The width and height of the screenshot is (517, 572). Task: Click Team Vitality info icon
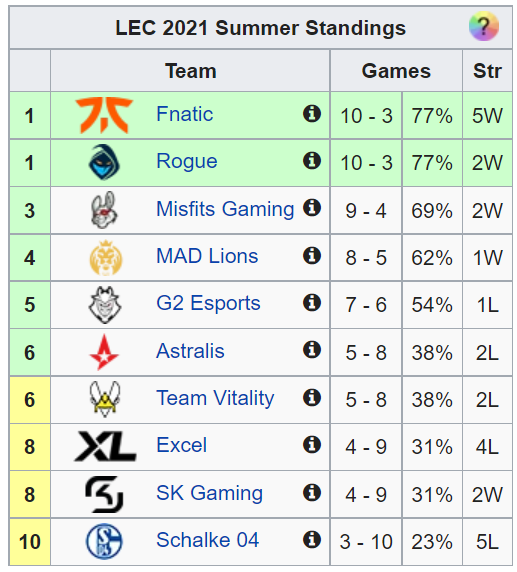click(312, 397)
